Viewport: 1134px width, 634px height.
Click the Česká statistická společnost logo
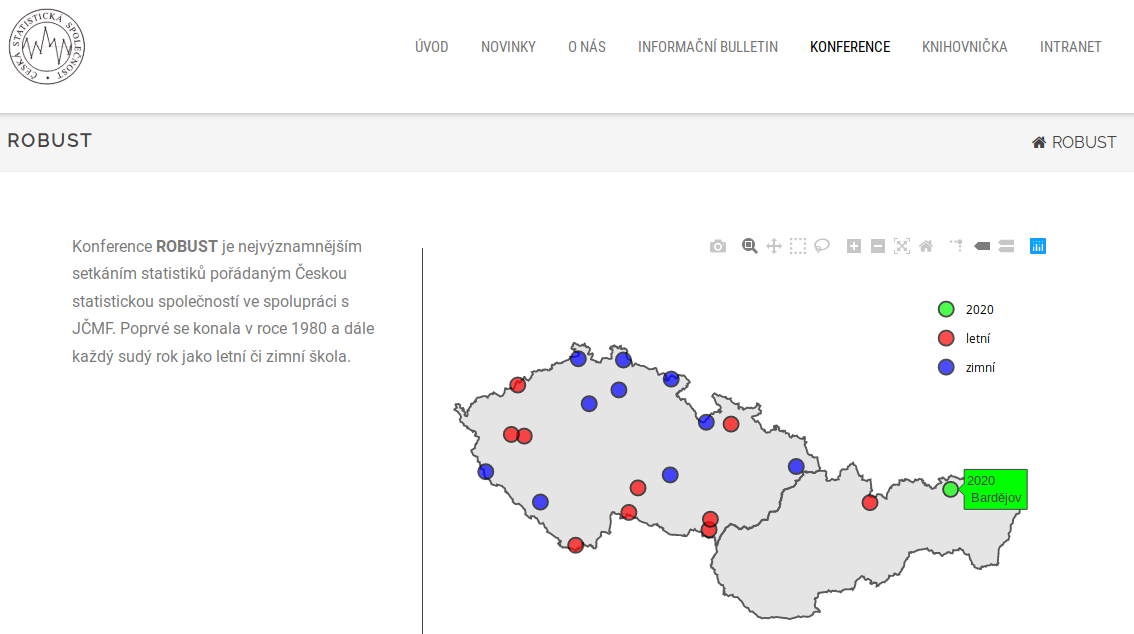point(47,47)
